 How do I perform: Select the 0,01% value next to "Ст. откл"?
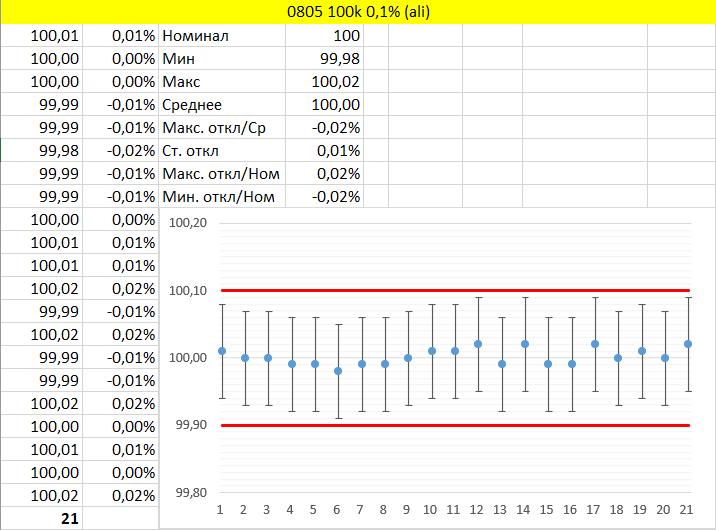324,151
